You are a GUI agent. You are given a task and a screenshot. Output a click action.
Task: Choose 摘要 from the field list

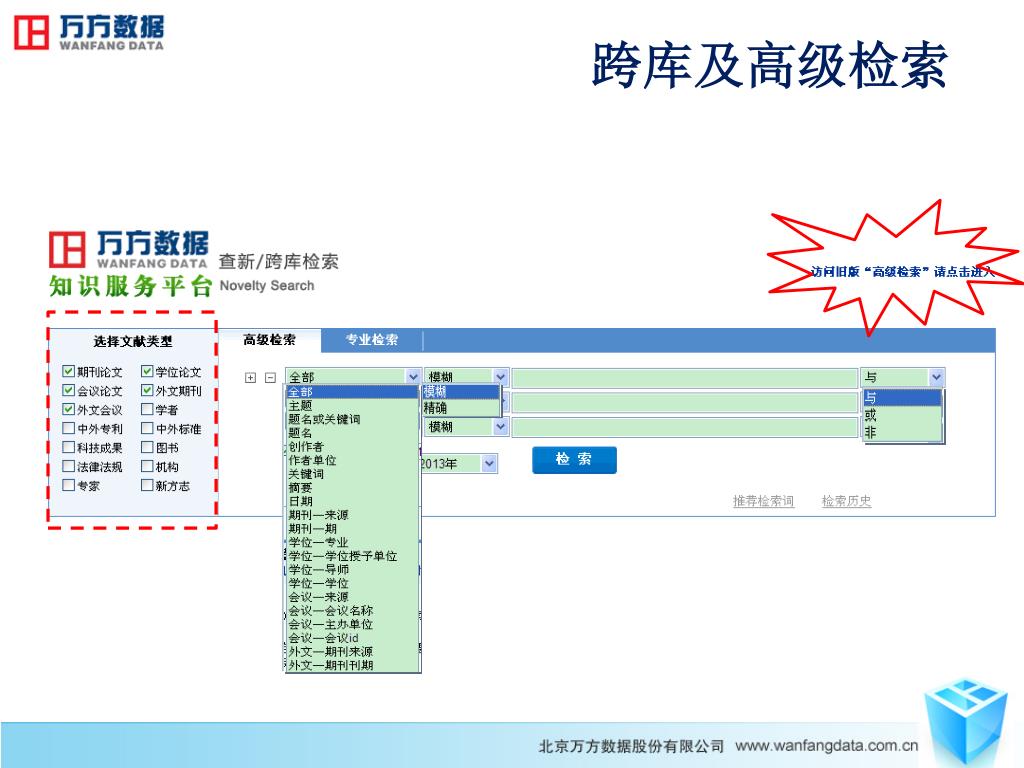click(351, 488)
